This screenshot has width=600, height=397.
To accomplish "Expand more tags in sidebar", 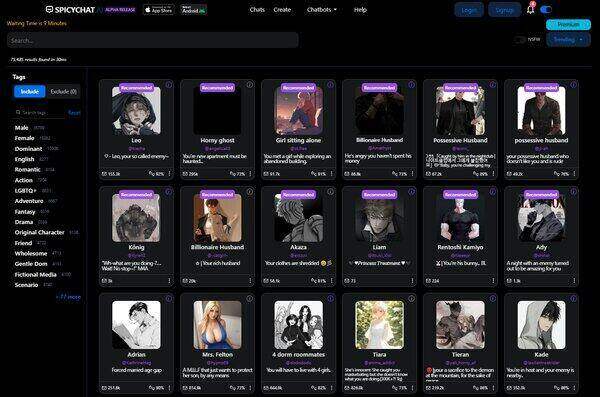I will (68, 297).
